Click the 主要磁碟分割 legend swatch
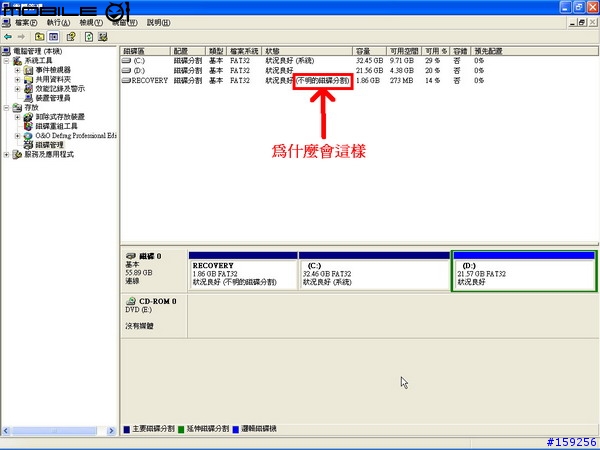Screen dimensions: 600x450 click(127, 429)
